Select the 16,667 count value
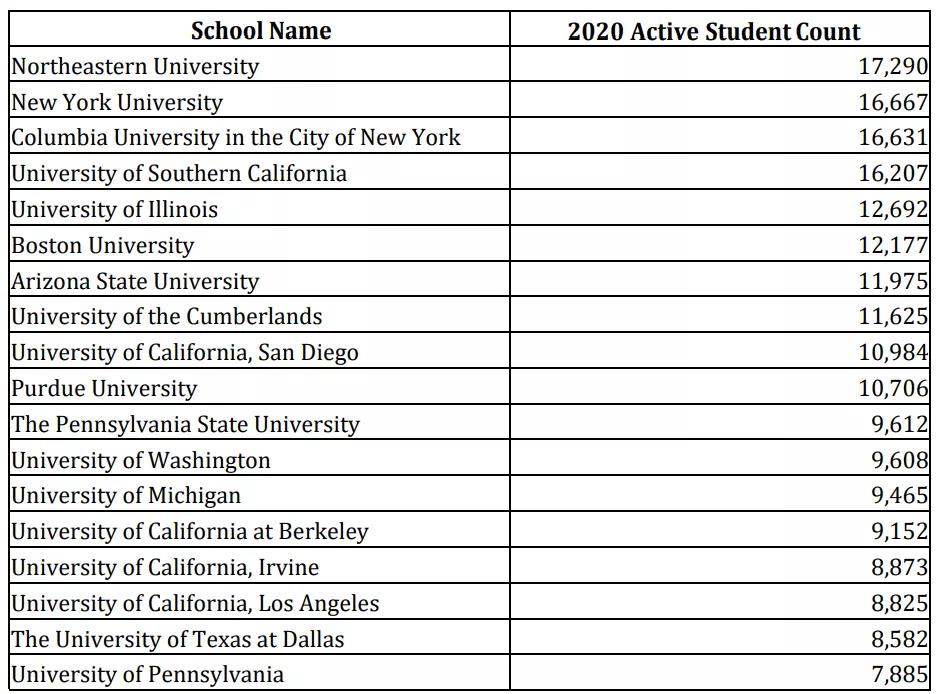Viewport: 940px width, 694px height. click(x=893, y=102)
